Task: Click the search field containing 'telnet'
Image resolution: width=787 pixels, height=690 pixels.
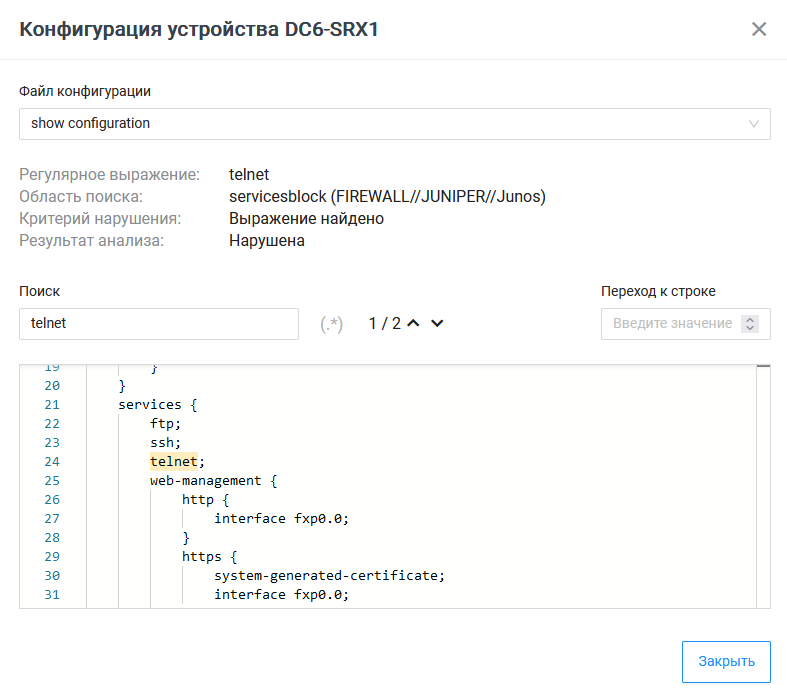Action: click(158, 324)
